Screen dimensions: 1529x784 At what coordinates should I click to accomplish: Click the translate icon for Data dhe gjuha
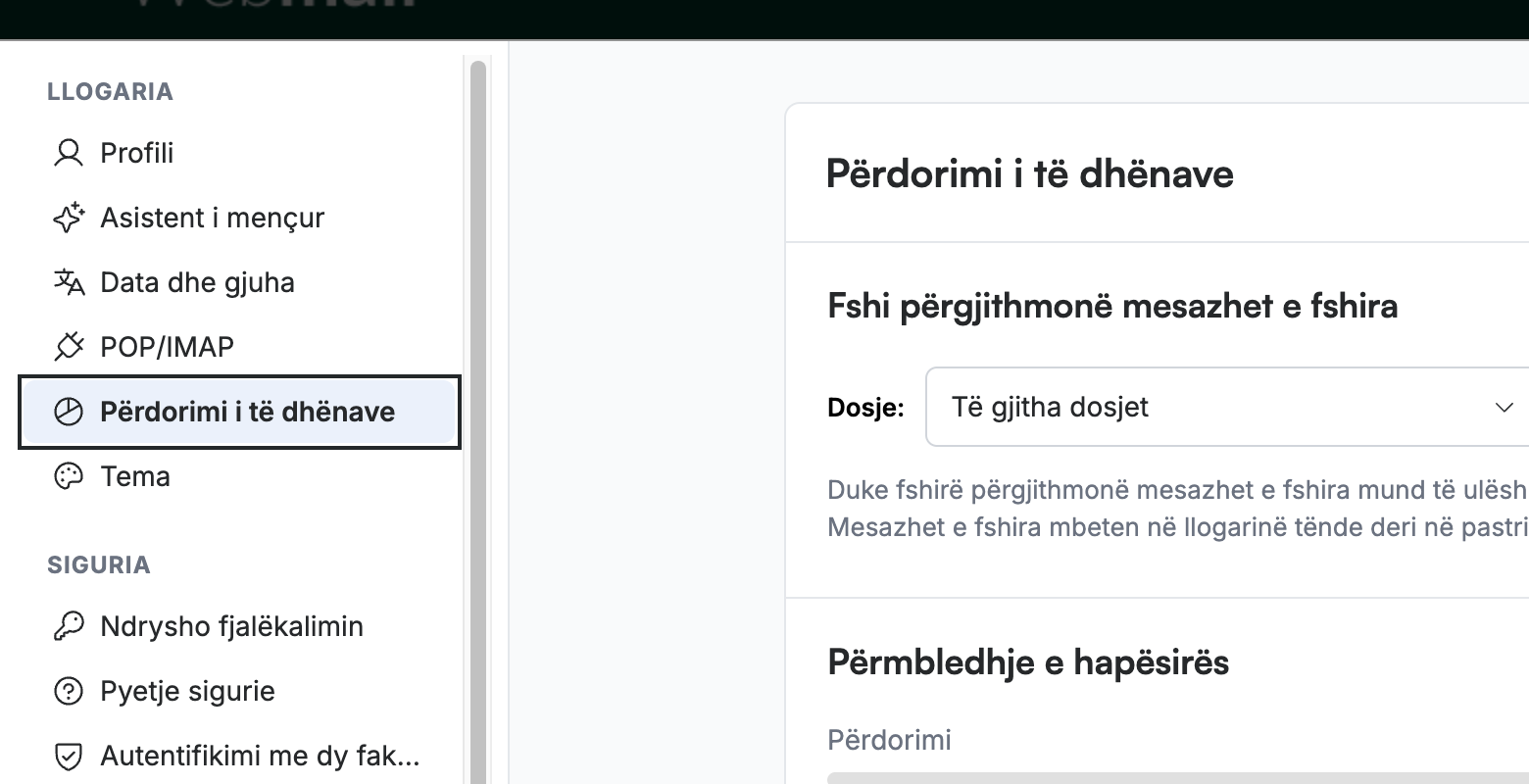(68, 282)
